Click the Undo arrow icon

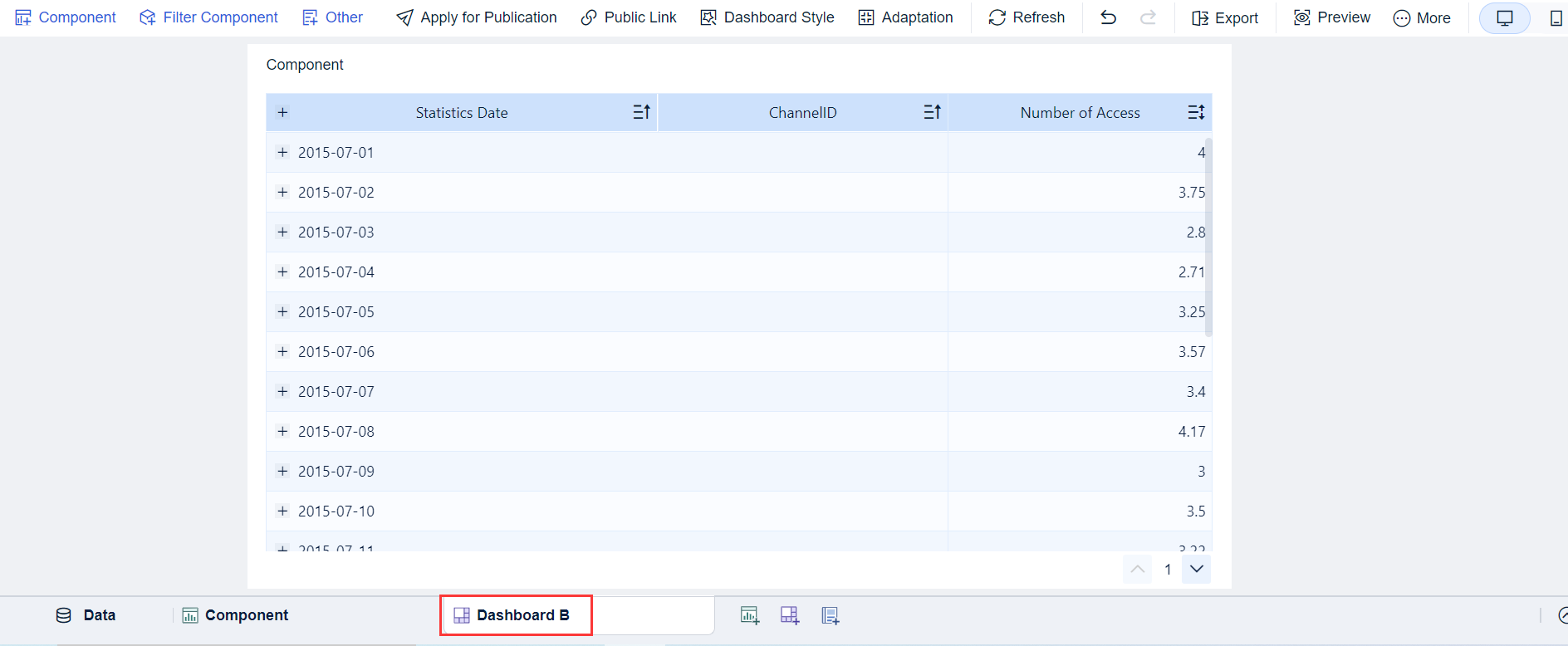[1108, 17]
